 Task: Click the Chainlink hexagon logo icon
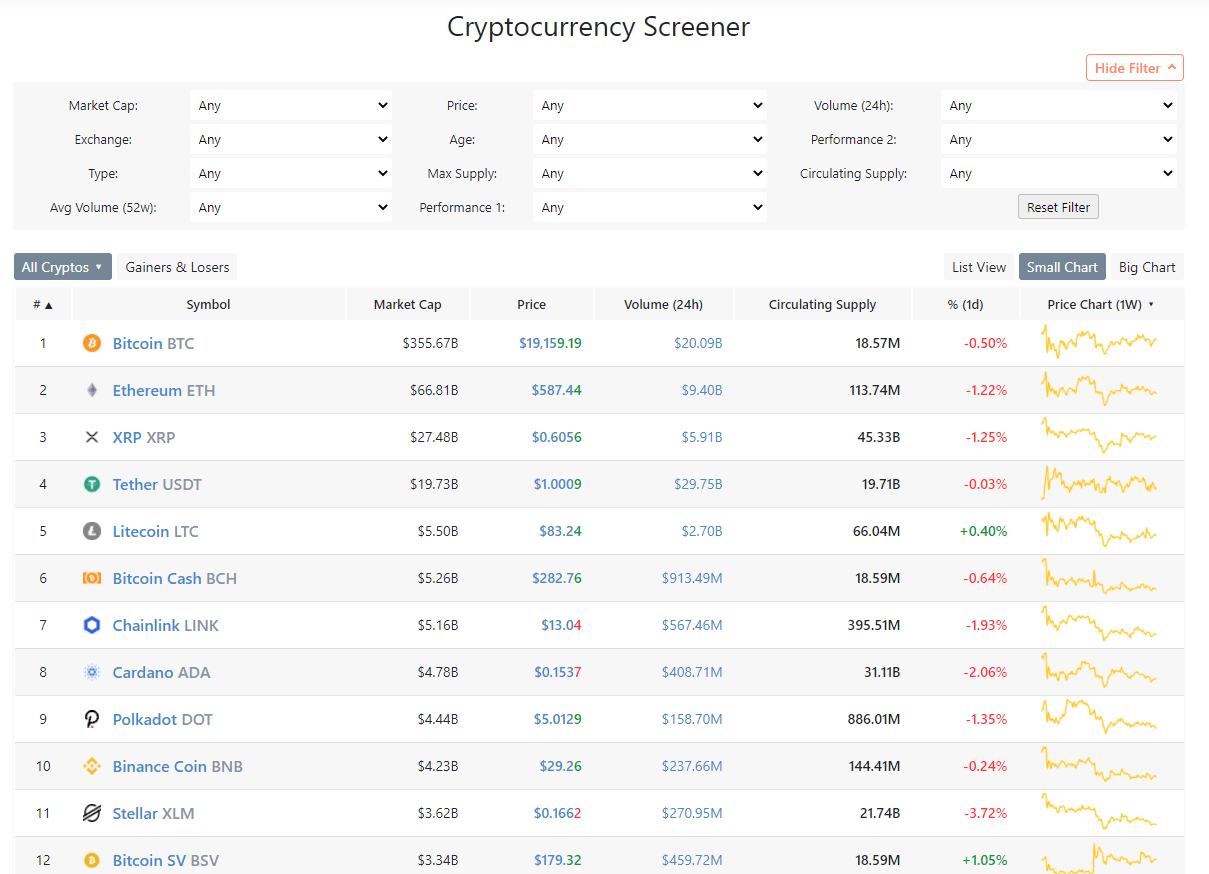point(92,625)
